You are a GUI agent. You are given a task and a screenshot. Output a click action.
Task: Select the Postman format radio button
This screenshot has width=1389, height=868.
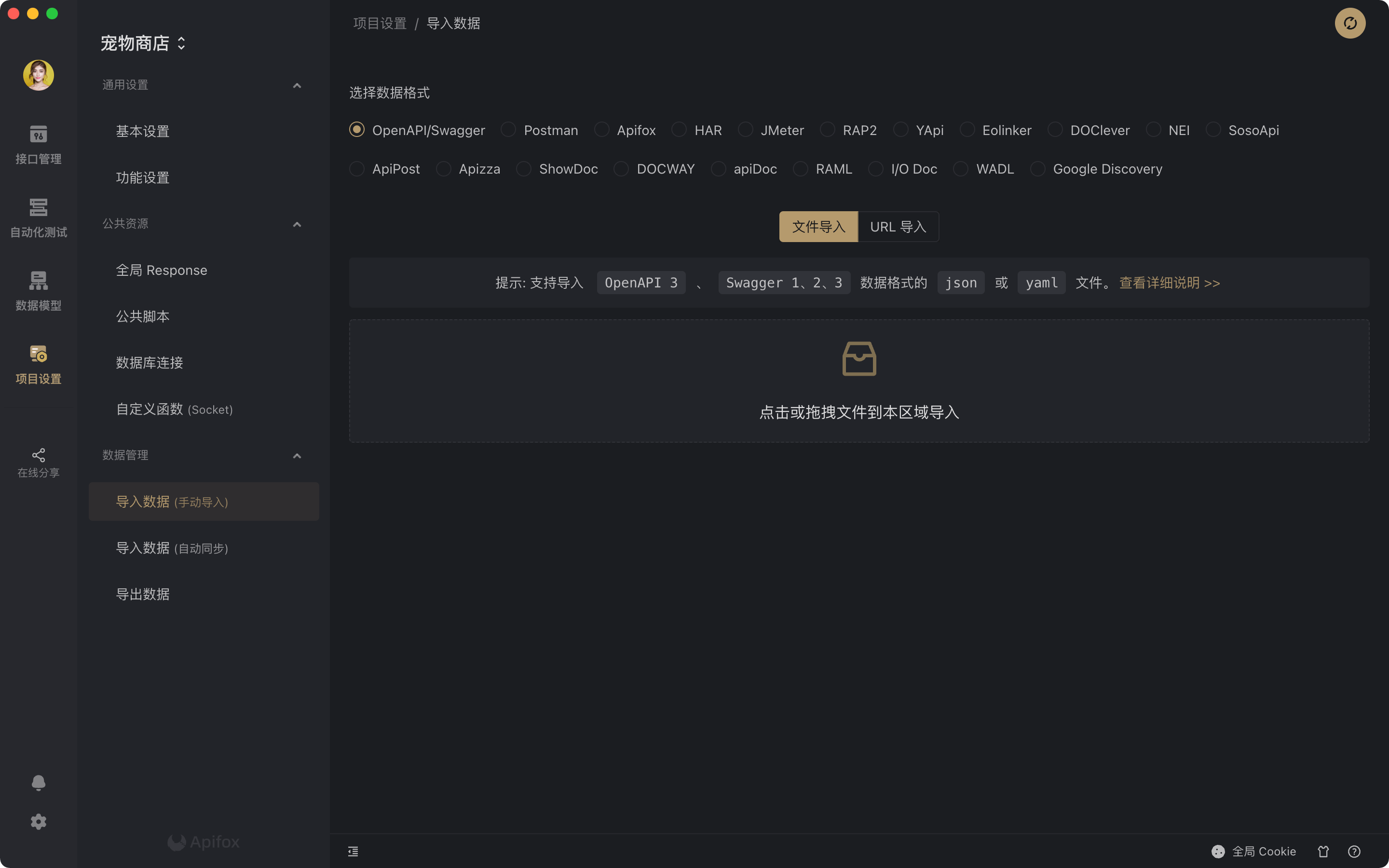coord(508,130)
